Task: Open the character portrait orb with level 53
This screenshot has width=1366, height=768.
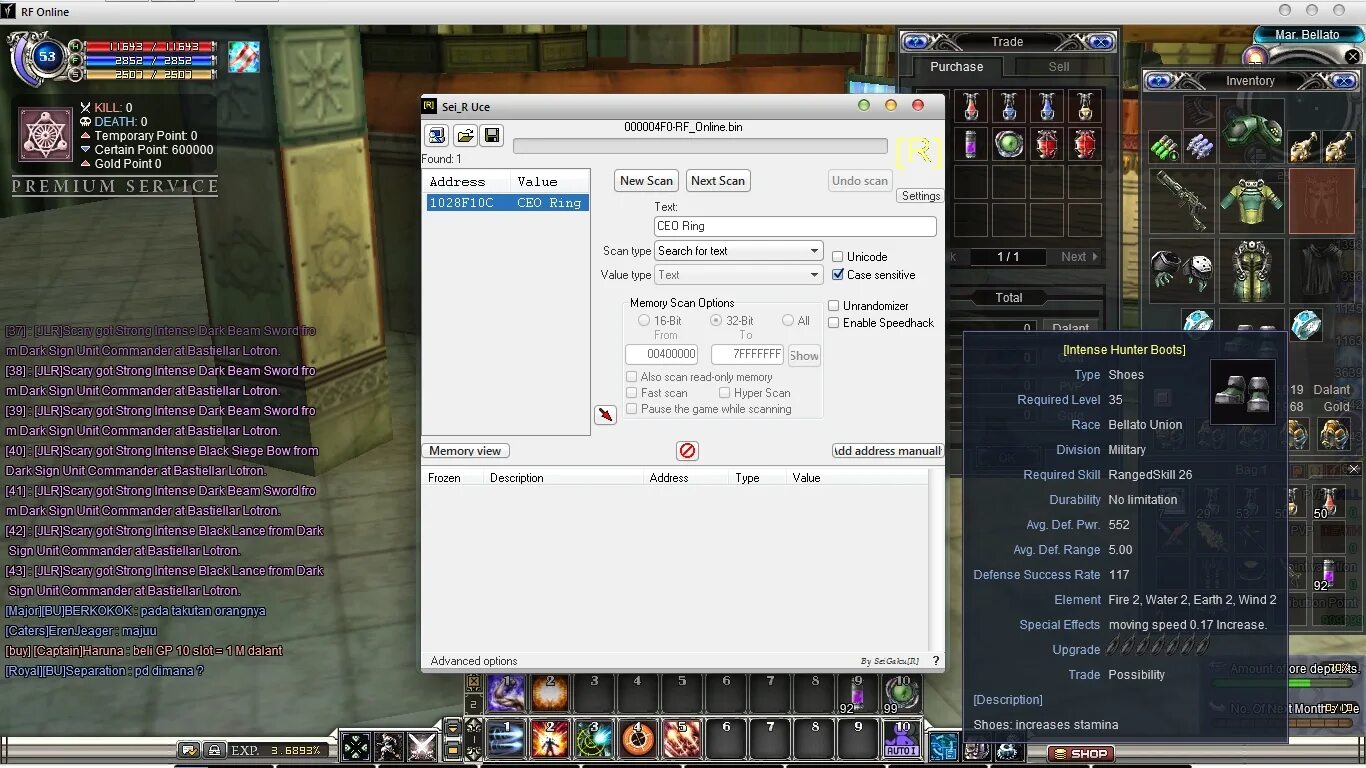Action: click(x=46, y=56)
